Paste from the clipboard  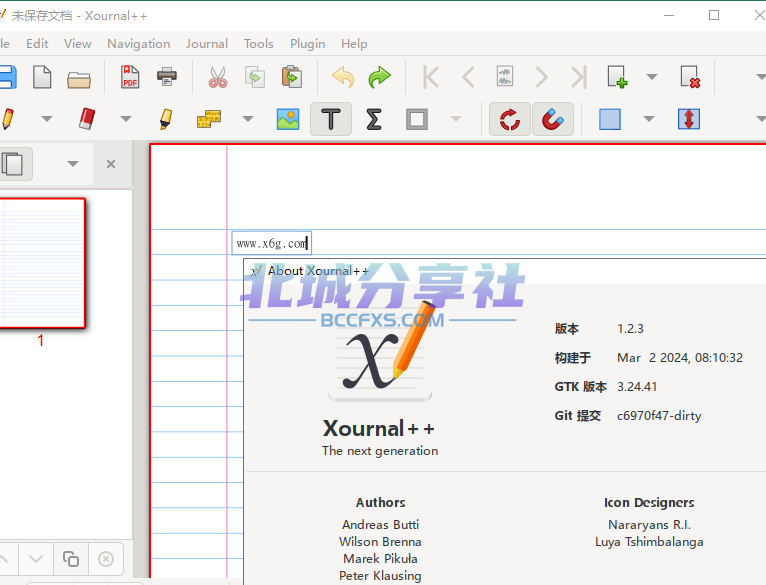click(x=292, y=77)
